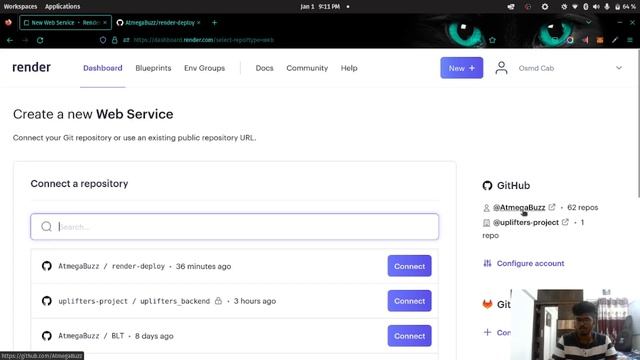Open the @AtmegaBuzz GitHub profile link
The height and width of the screenshot is (360, 640).
coord(519,207)
